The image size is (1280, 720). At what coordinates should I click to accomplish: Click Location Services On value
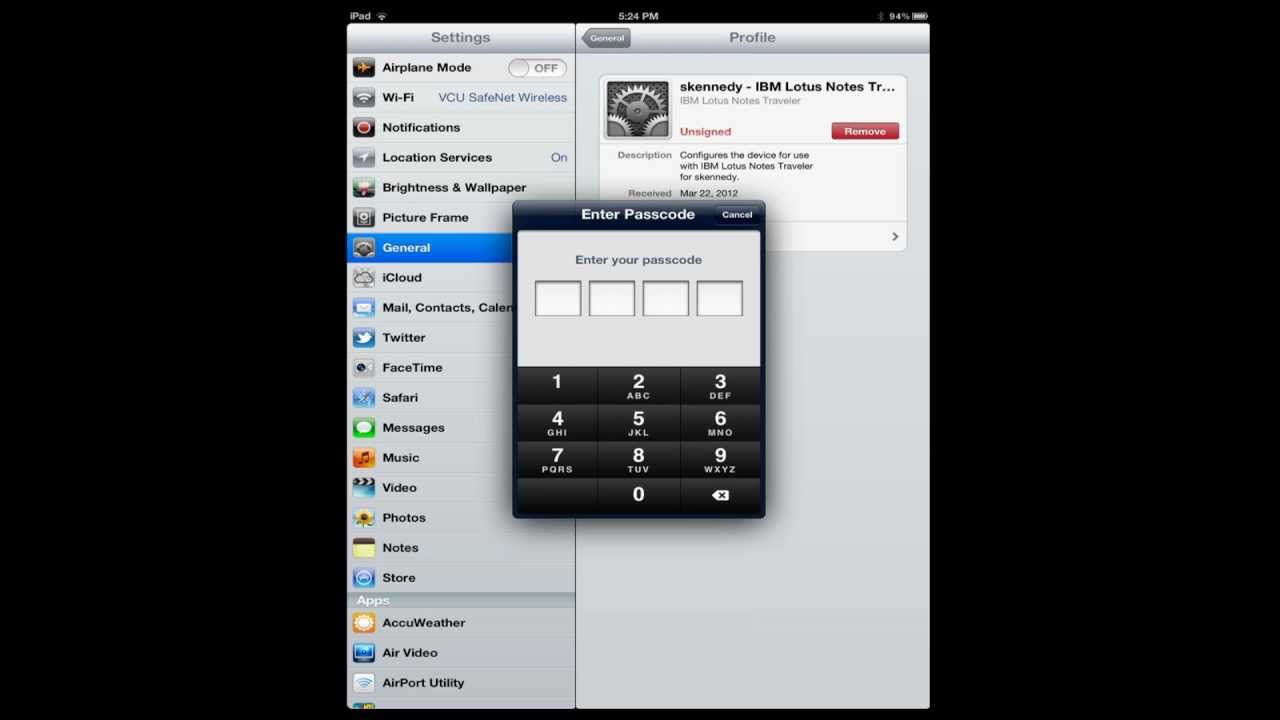(559, 158)
